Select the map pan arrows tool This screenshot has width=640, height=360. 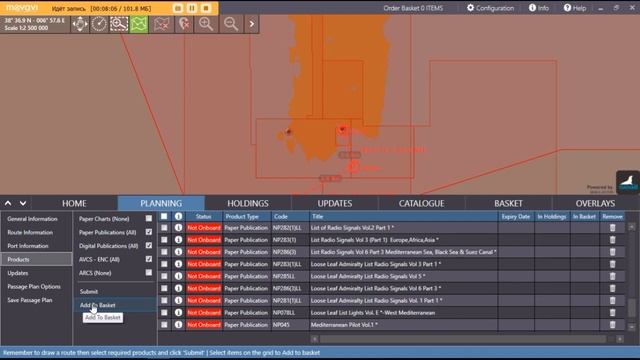(x=80, y=24)
